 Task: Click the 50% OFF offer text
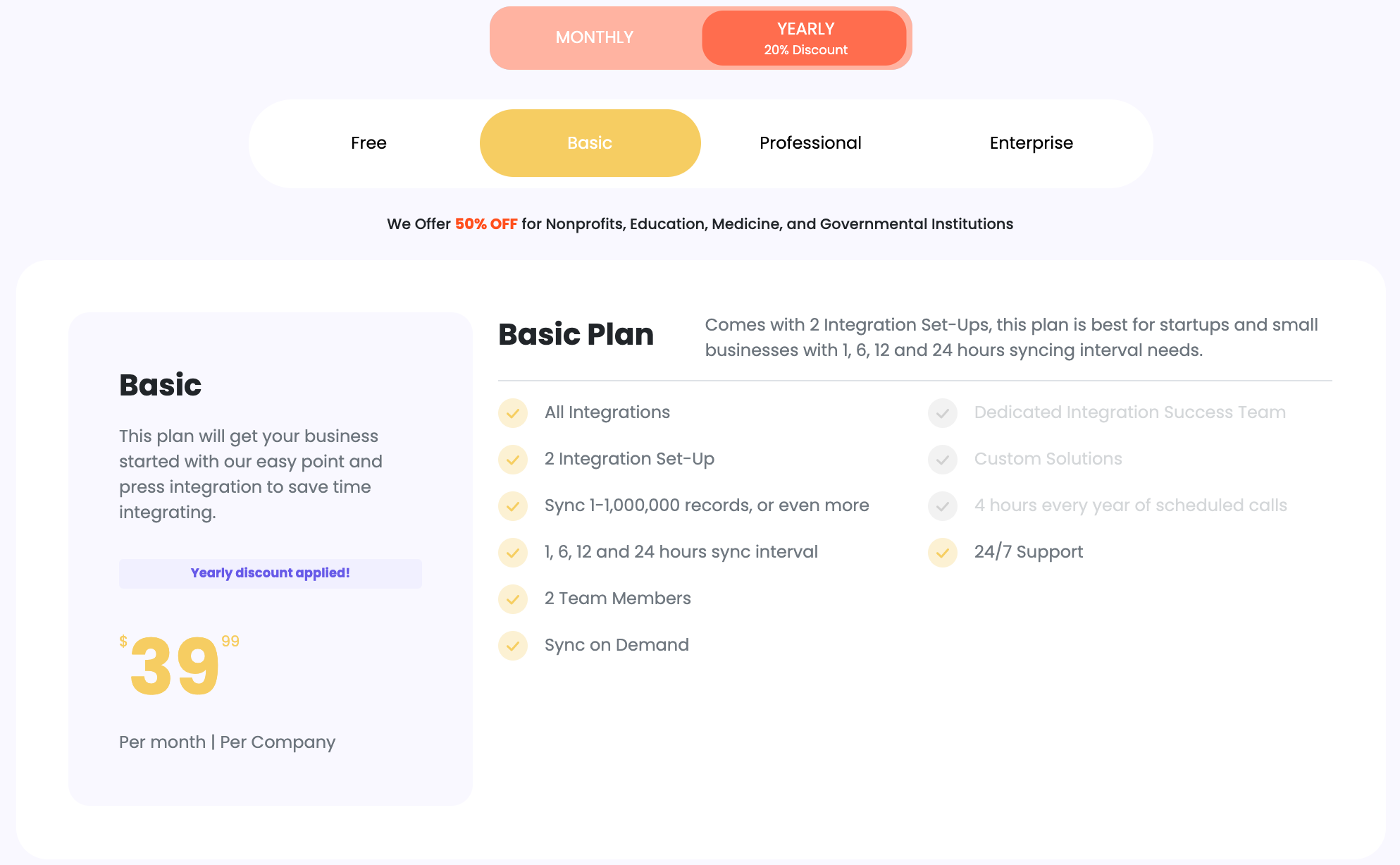pyautogui.click(x=486, y=224)
